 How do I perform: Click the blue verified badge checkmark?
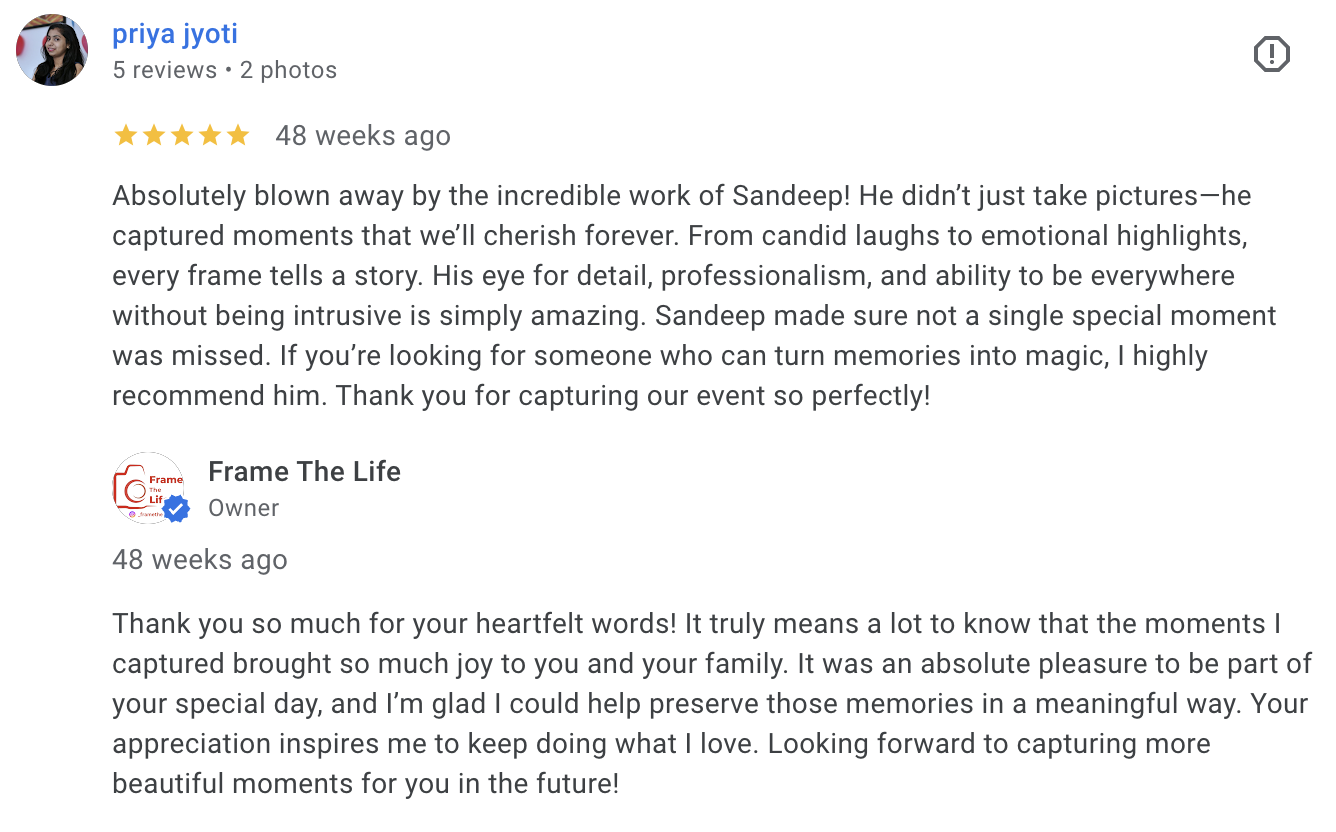(176, 508)
